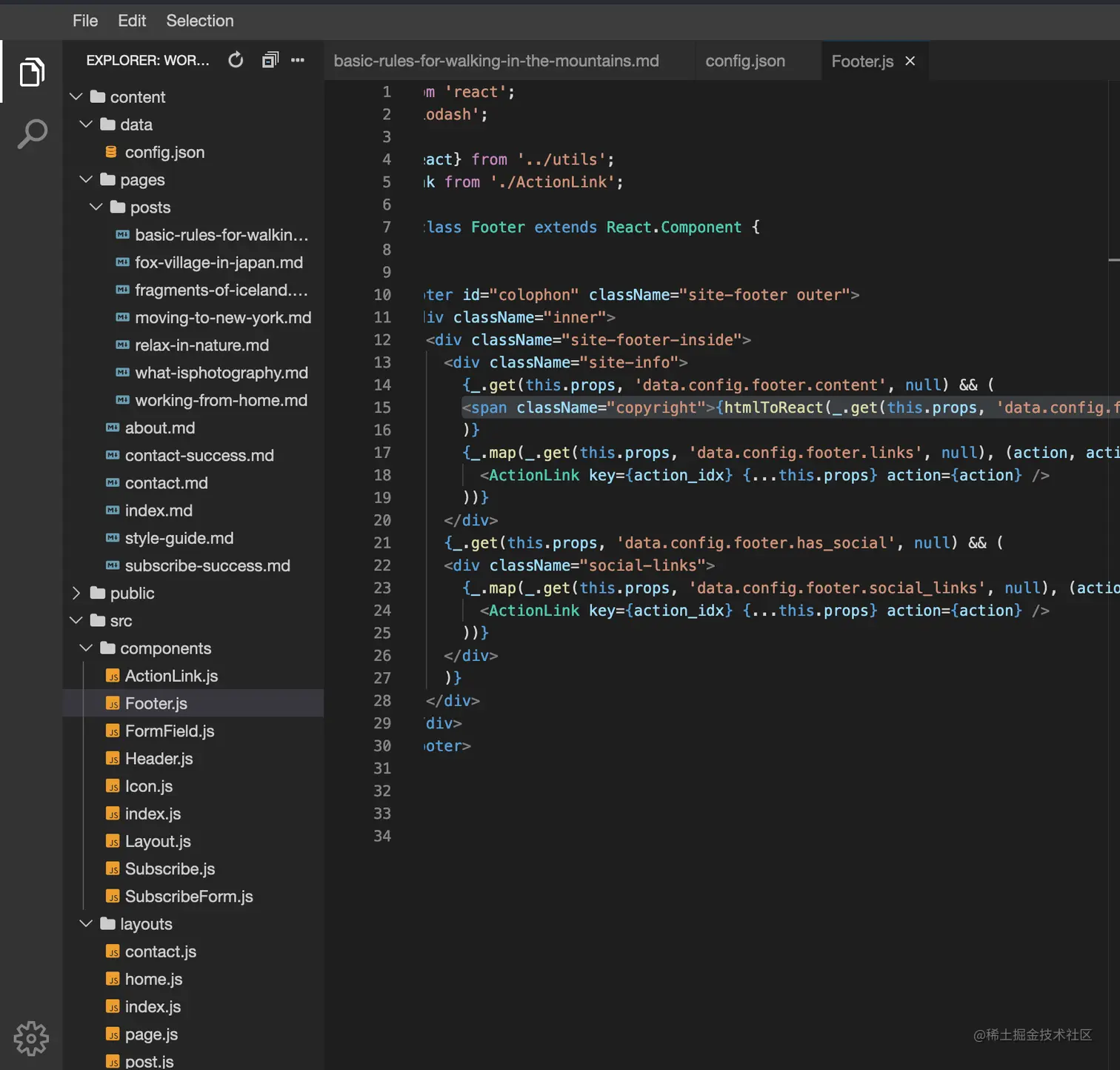Collapse all folders using the Explorer toolbar icon
The height and width of the screenshot is (1070, 1120).
click(270, 59)
